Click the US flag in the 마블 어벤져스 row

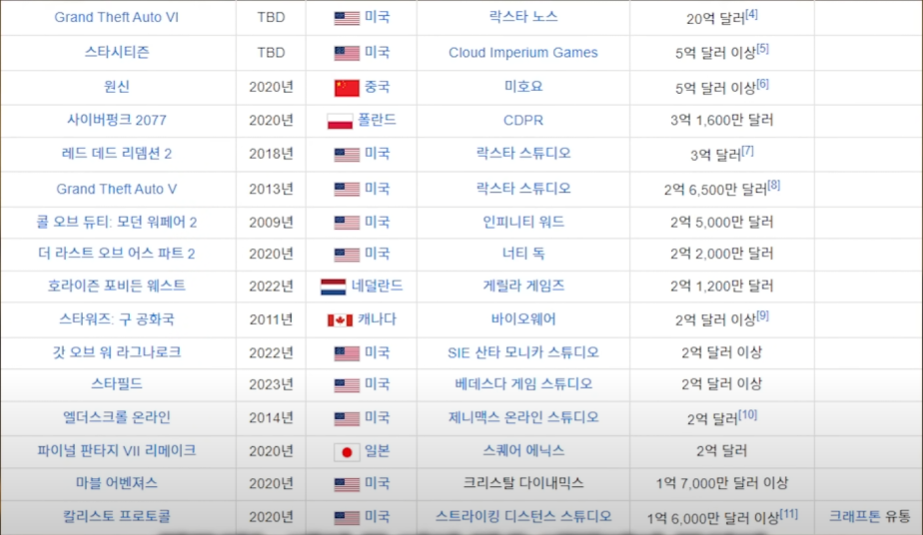pos(347,484)
